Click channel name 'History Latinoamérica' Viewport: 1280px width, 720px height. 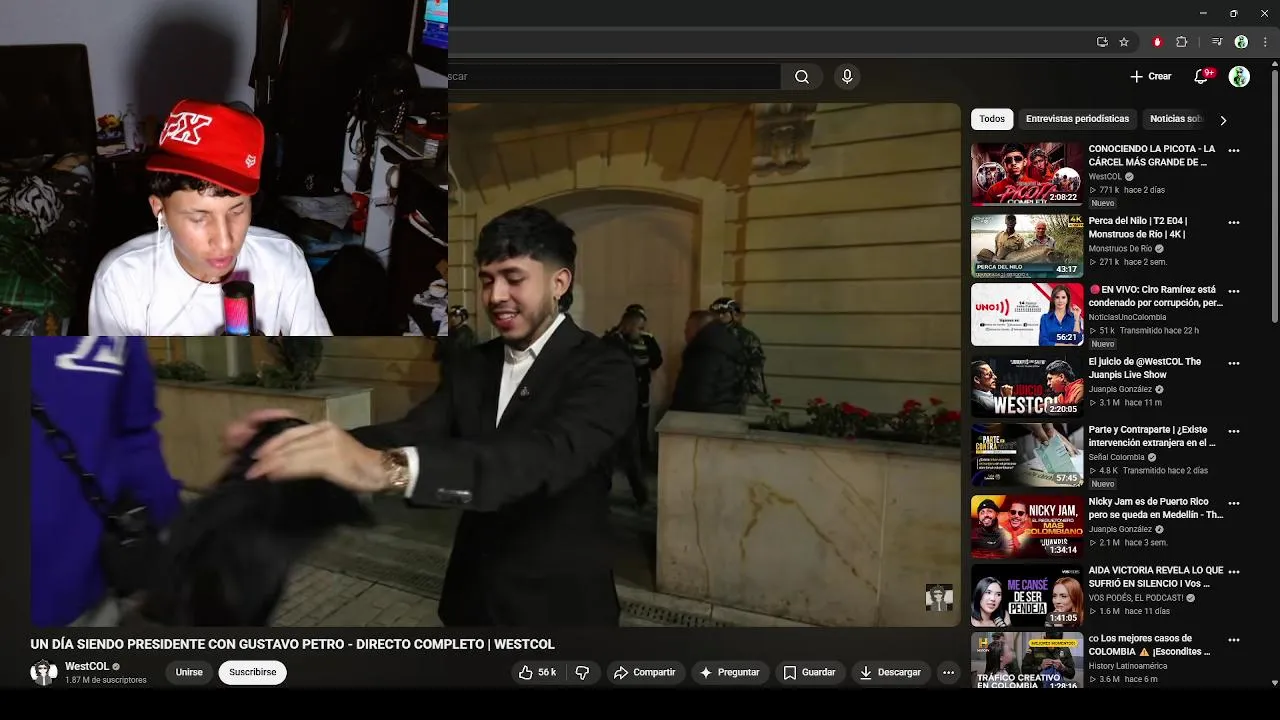point(1128,666)
